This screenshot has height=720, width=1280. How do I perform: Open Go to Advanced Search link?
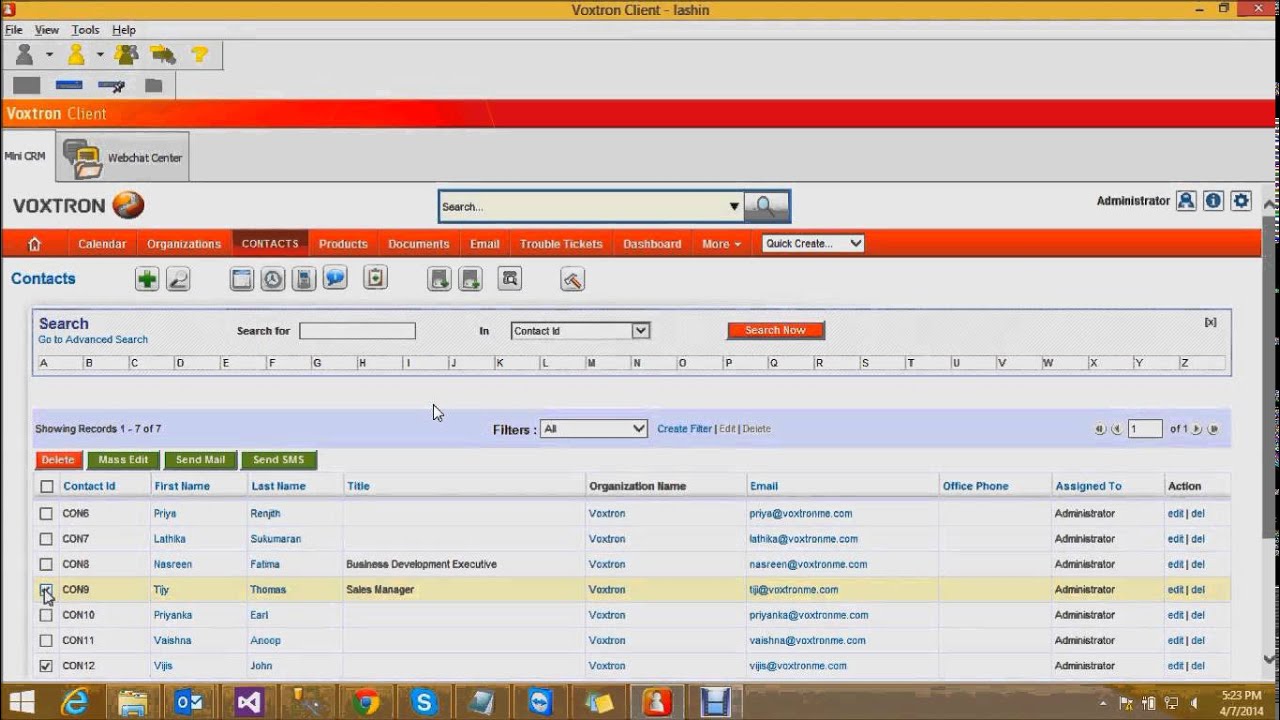pos(93,340)
